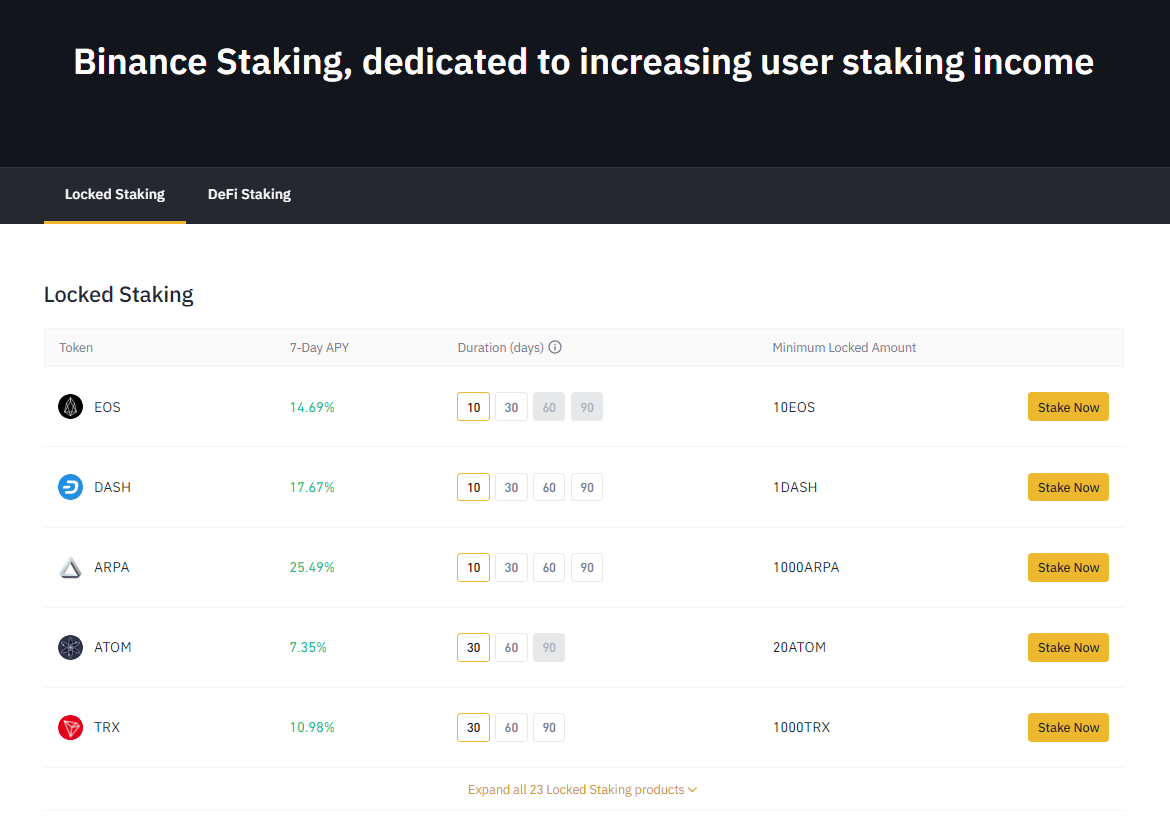Click the 7.35% APY value
The height and width of the screenshot is (824, 1170).
[308, 647]
